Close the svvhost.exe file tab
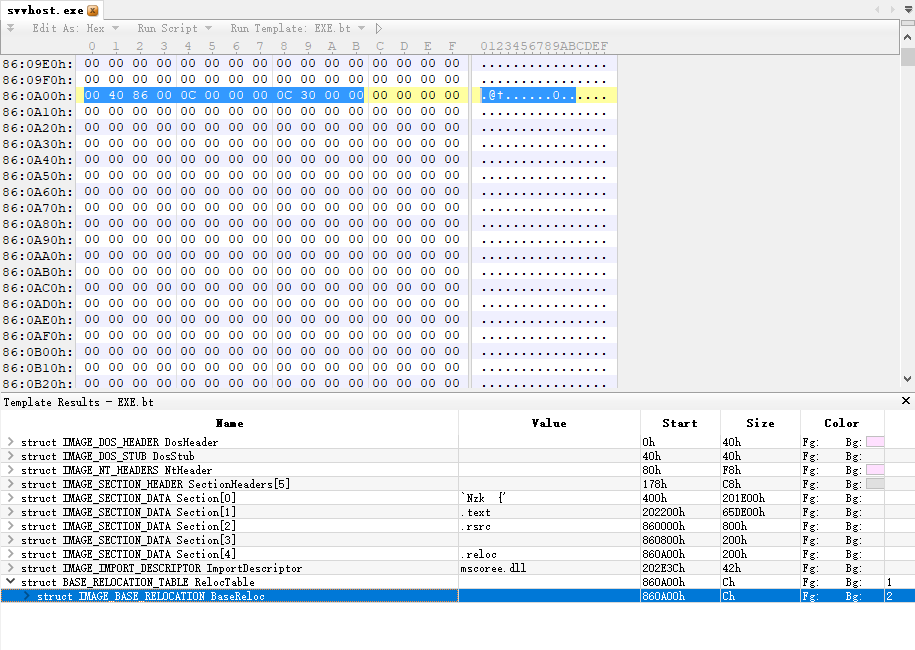Viewport: 915px width, 650px height. pyautogui.click(x=93, y=11)
